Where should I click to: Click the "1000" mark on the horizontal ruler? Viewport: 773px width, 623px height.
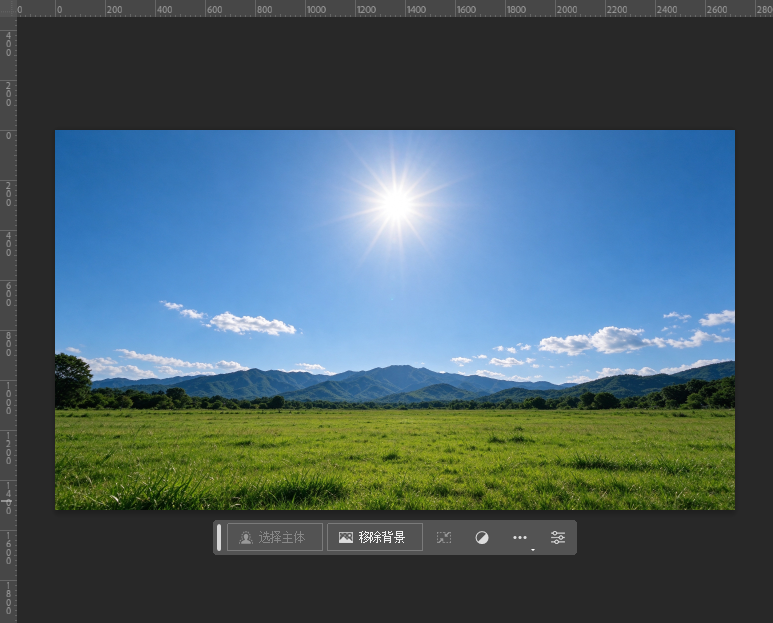click(x=316, y=9)
